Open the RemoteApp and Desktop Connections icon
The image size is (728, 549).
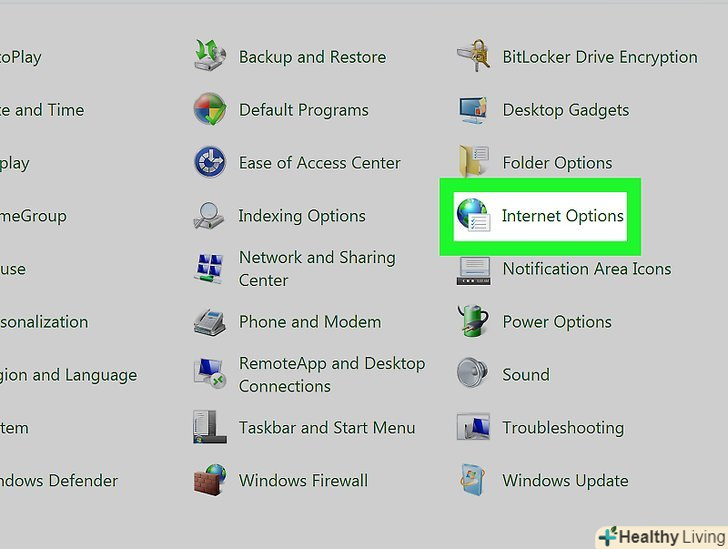point(210,374)
